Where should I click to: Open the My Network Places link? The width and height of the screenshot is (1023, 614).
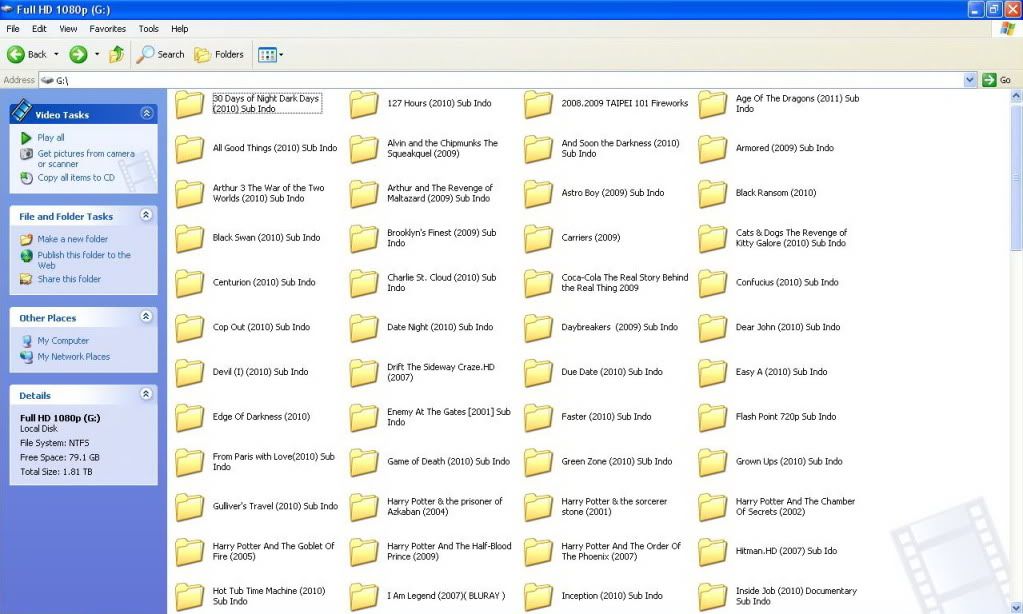coord(74,357)
